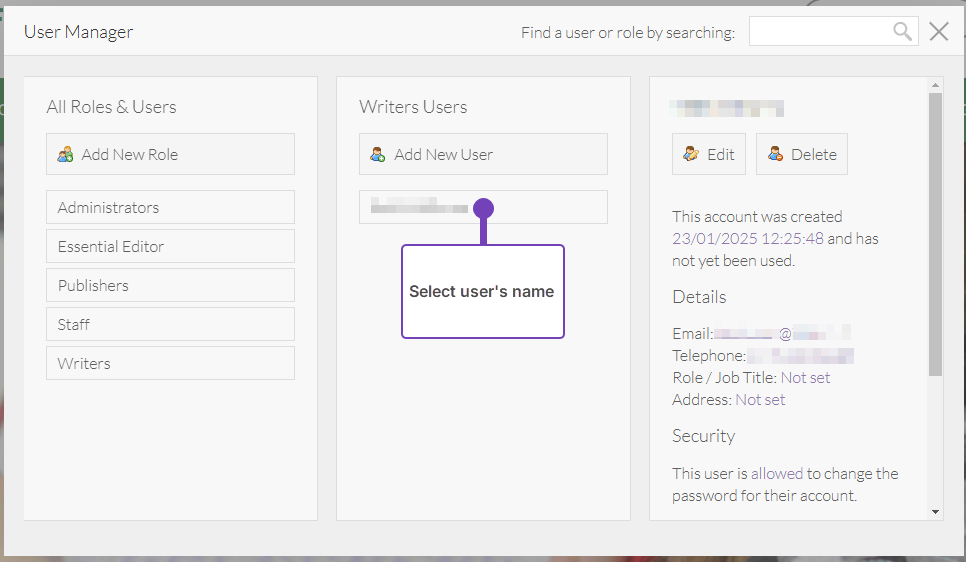The height and width of the screenshot is (562, 966).
Task: Close the User Manager dialog
Action: point(938,32)
